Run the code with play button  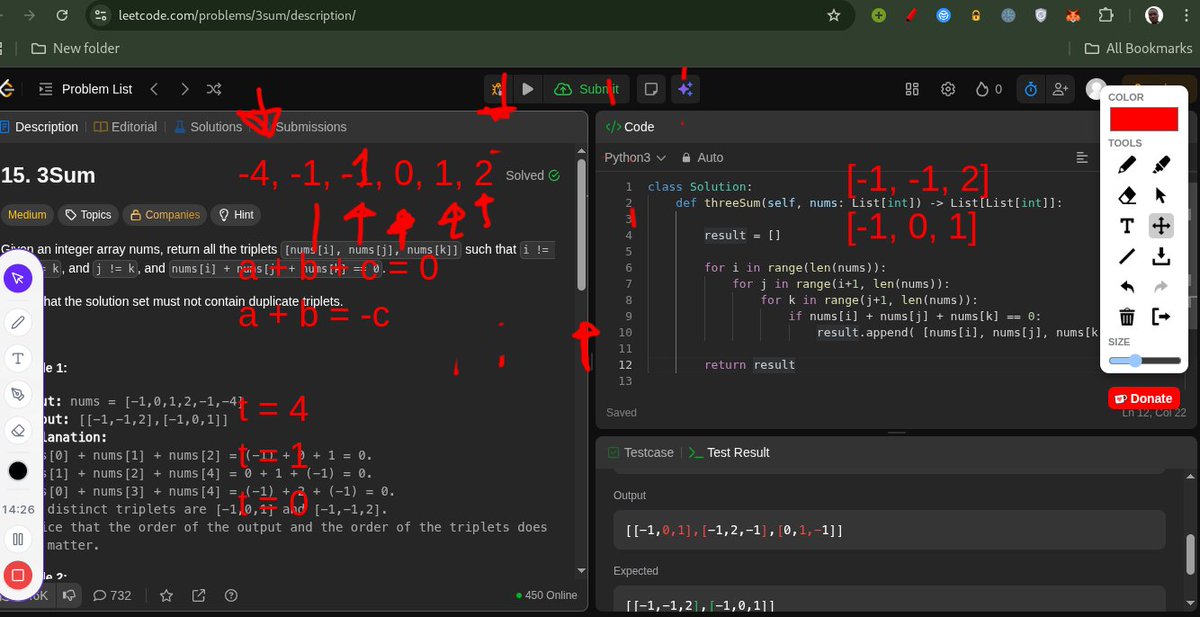[x=528, y=89]
